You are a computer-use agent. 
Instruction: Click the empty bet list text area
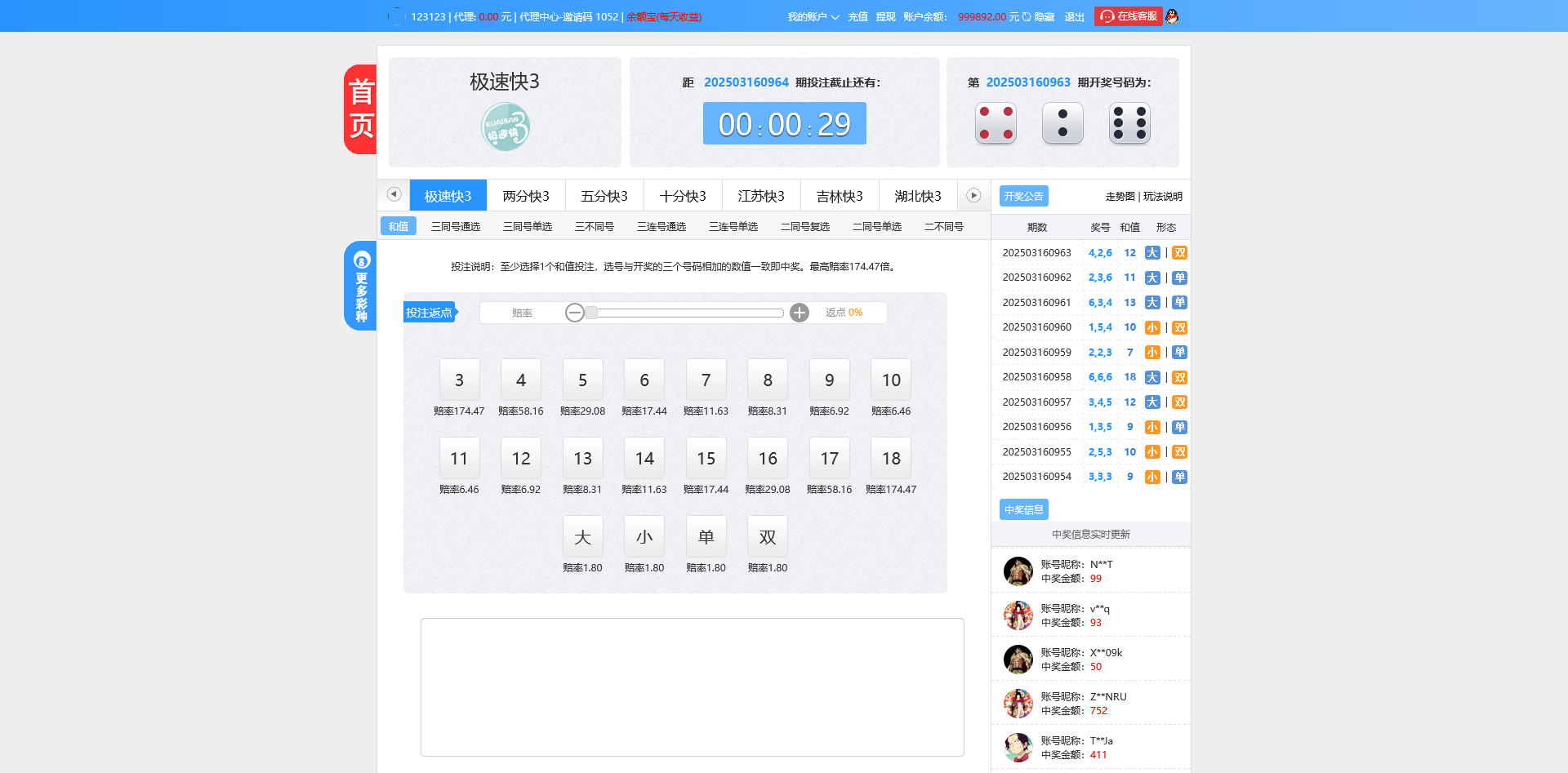(x=692, y=686)
